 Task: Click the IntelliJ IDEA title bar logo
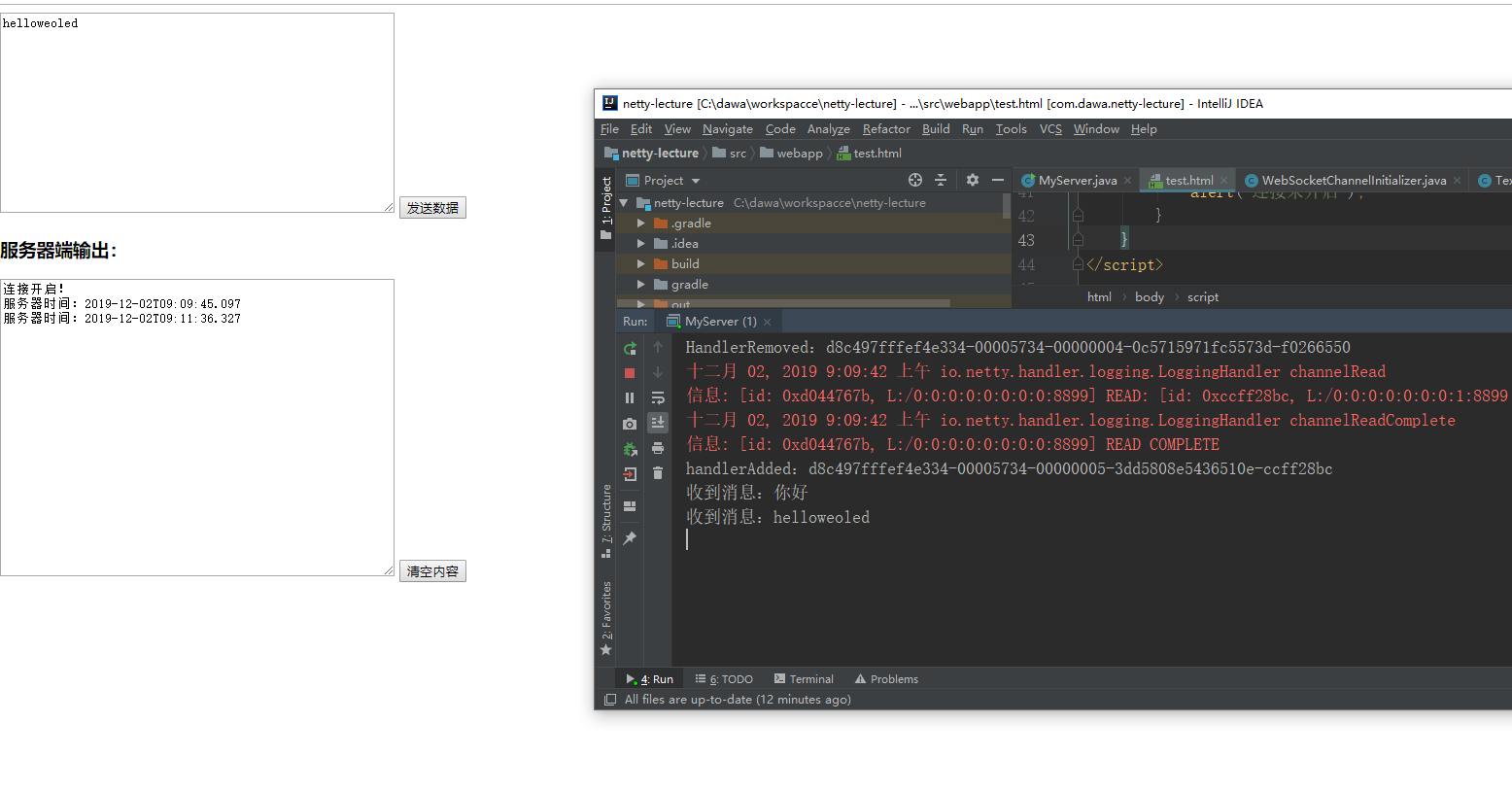tap(610, 103)
